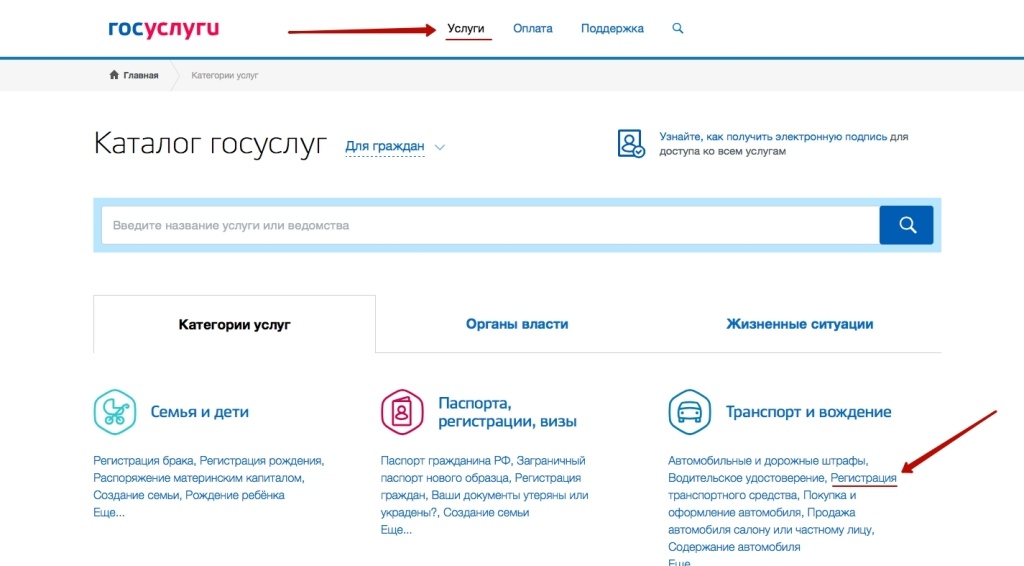Expand the Для граждан dropdown
The height and width of the screenshot is (566, 1024).
385,146
